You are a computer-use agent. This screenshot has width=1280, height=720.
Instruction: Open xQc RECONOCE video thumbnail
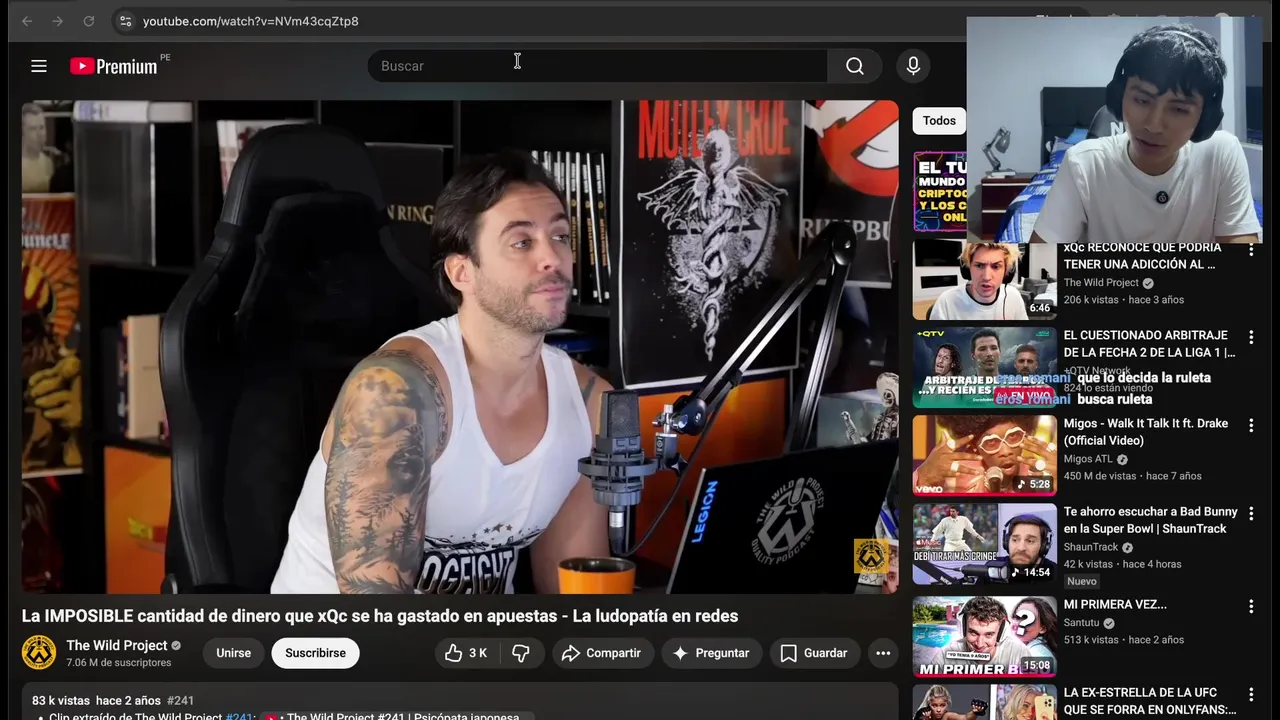(984, 280)
